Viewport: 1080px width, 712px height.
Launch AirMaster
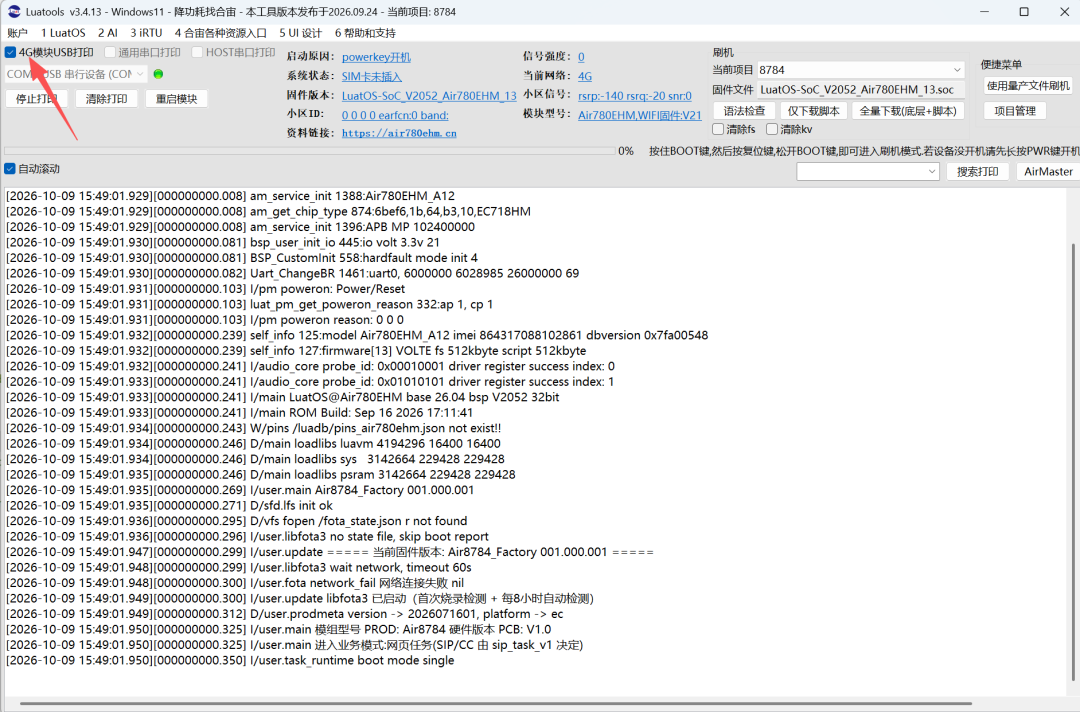point(1048,171)
